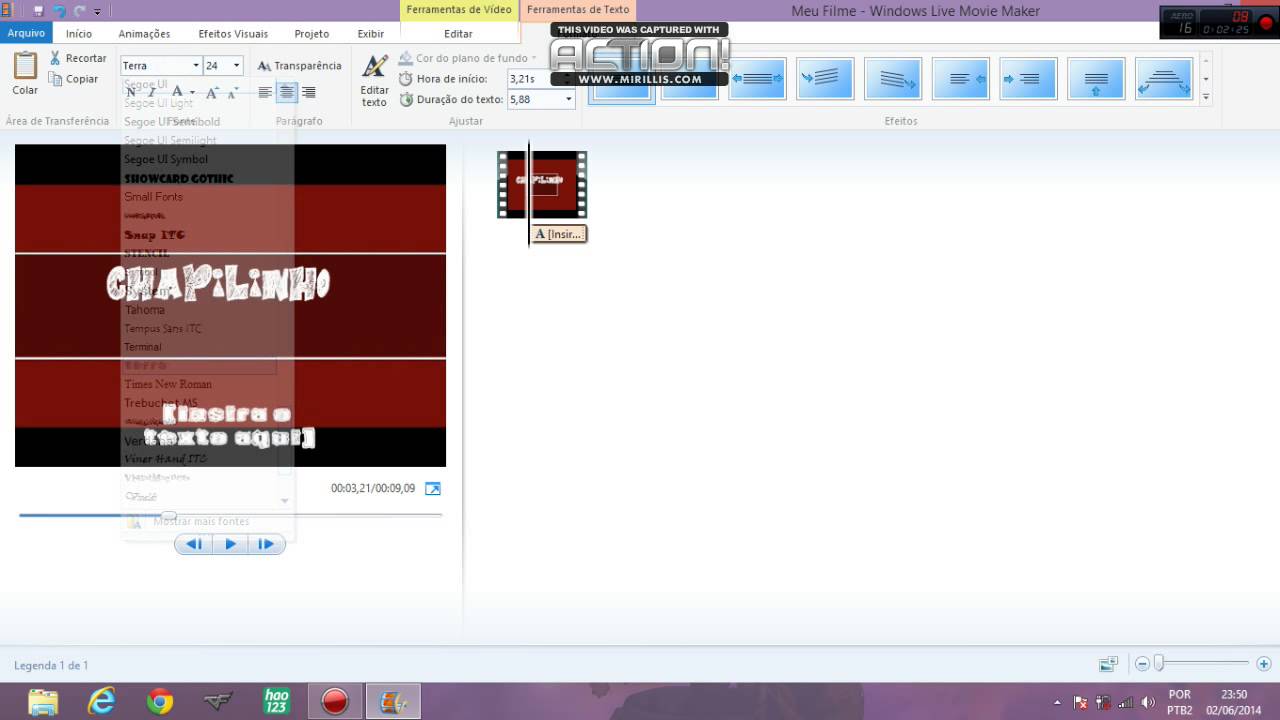Image resolution: width=1280 pixels, height=720 pixels.
Task: Select the video clip thumbnail on storyboard
Action: 542,184
